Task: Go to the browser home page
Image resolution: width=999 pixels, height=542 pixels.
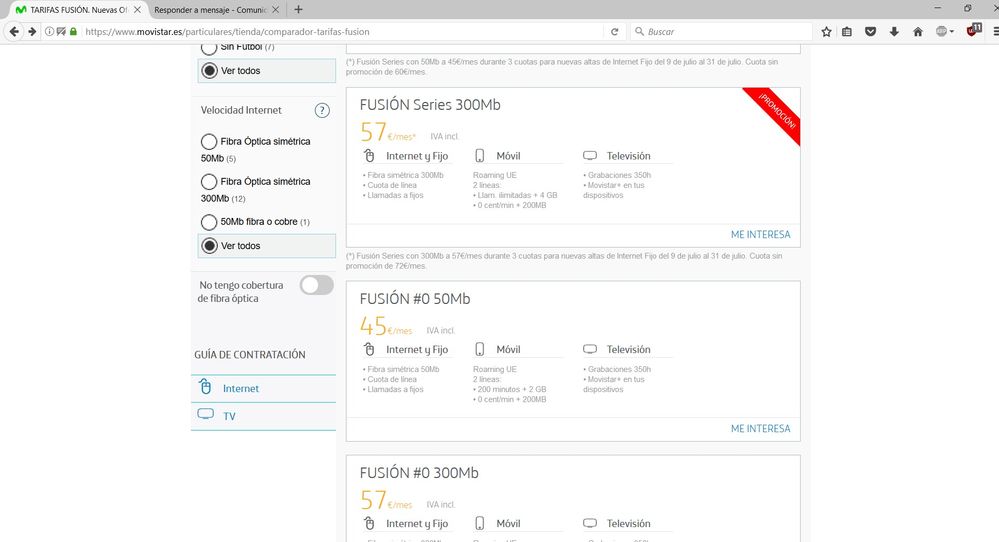Action: 917,32
